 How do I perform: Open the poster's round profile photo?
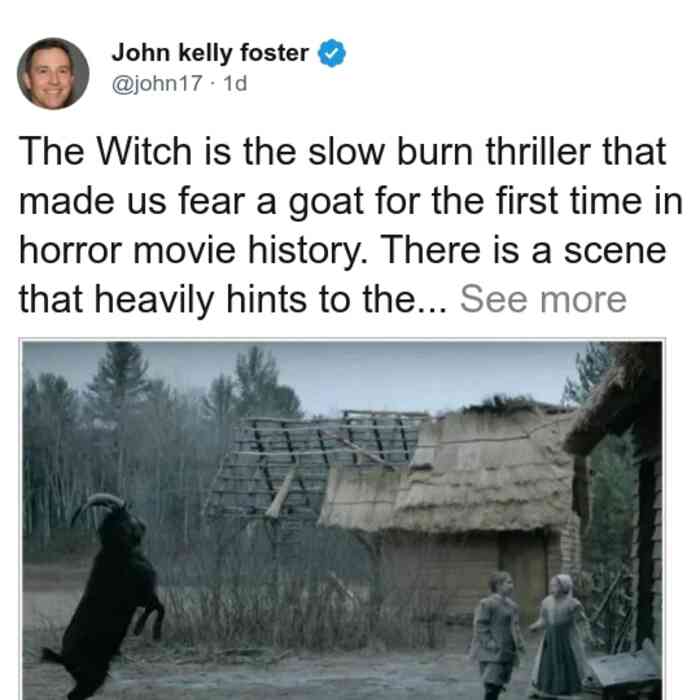[53, 74]
